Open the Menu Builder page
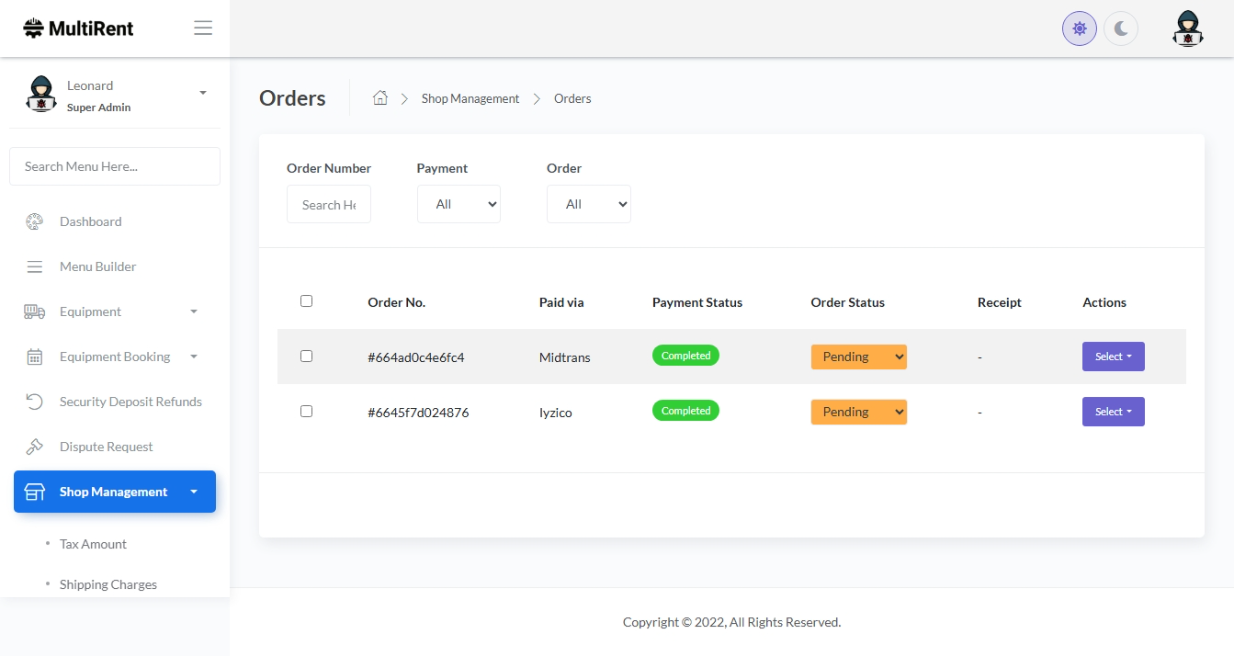Image resolution: width=1234 pixels, height=656 pixels. [x=97, y=267]
